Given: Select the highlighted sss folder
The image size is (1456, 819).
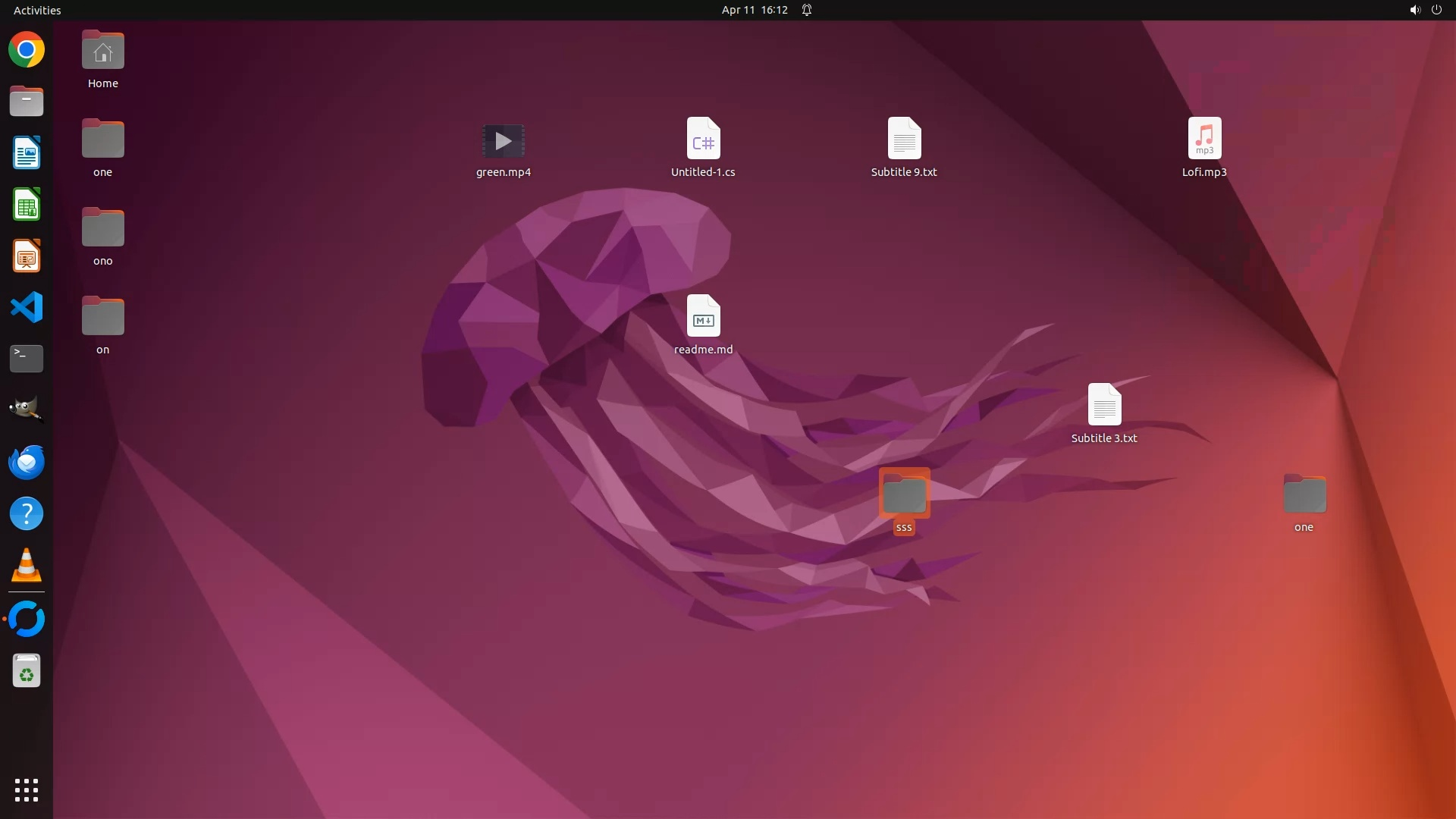Looking at the screenshot, I should point(904,495).
